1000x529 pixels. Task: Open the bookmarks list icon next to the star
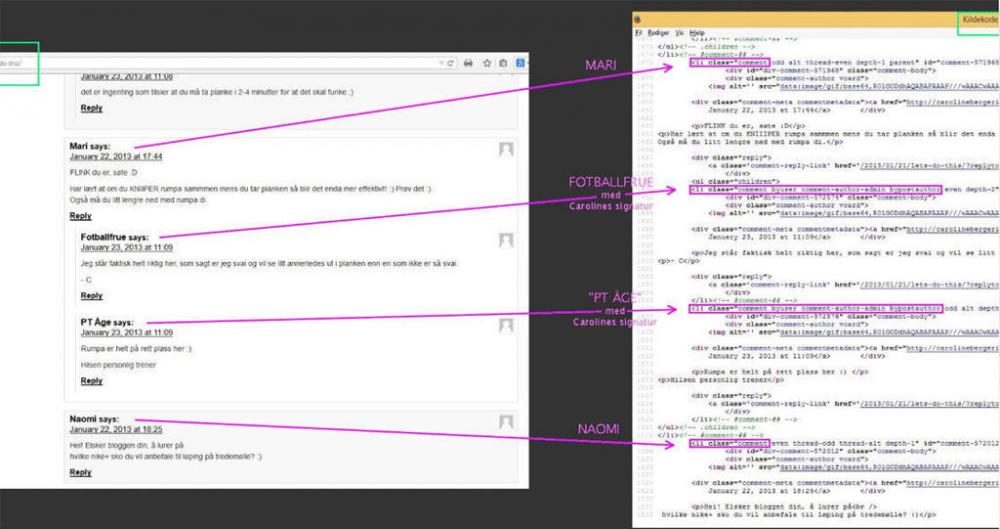pyautogui.click(x=503, y=63)
